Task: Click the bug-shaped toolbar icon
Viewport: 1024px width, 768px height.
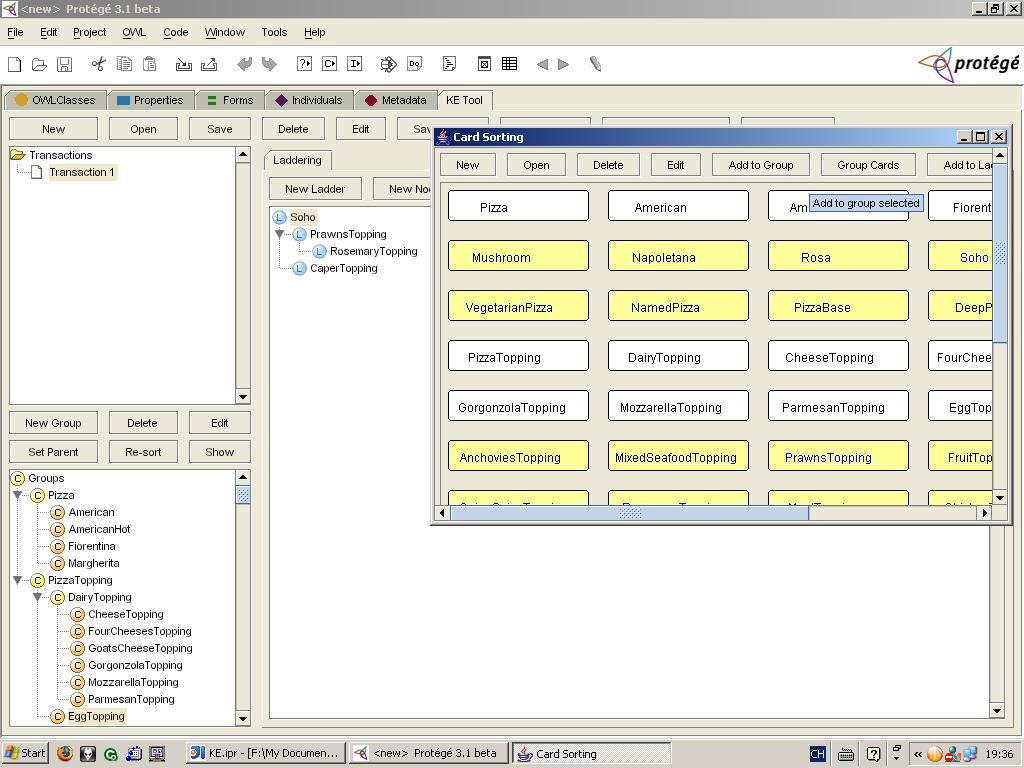Action: tap(389, 64)
